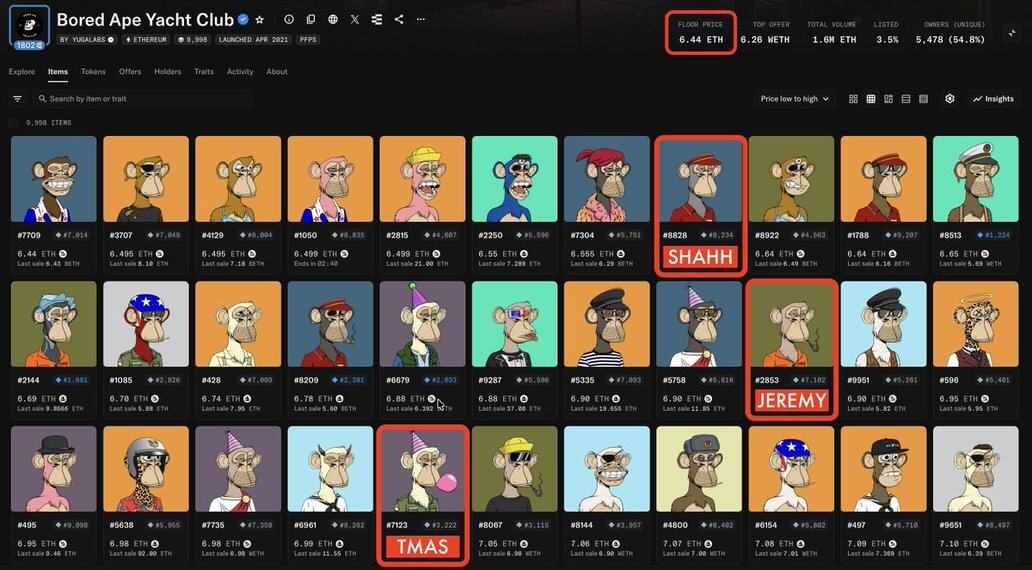
Task: Click the Insights button
Action: coord(993,99)
